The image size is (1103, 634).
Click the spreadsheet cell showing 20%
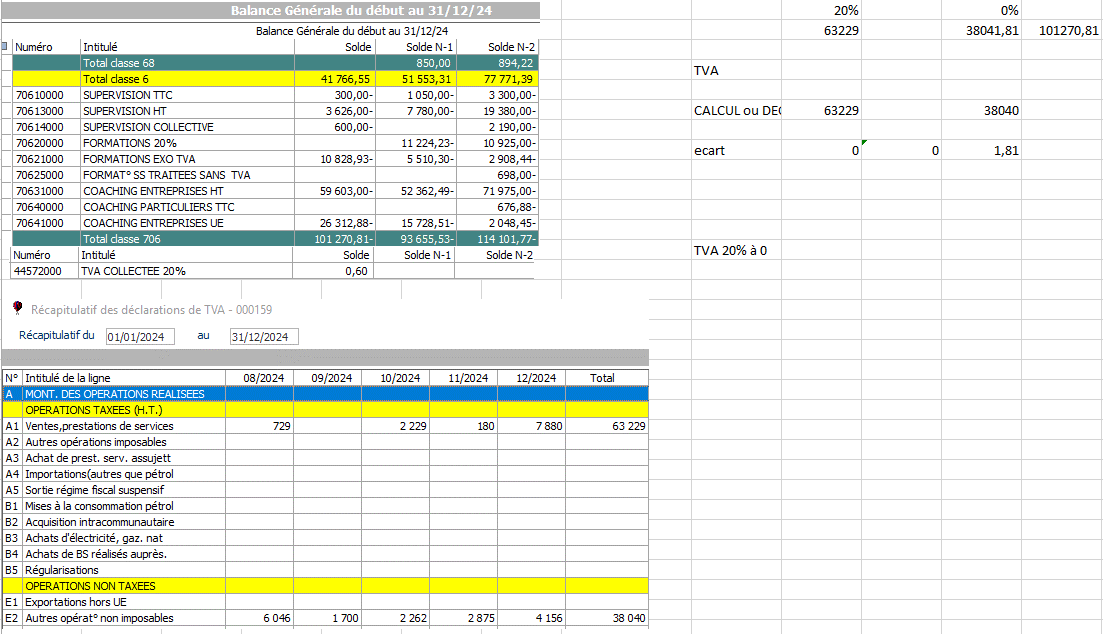tap(821, 10)
